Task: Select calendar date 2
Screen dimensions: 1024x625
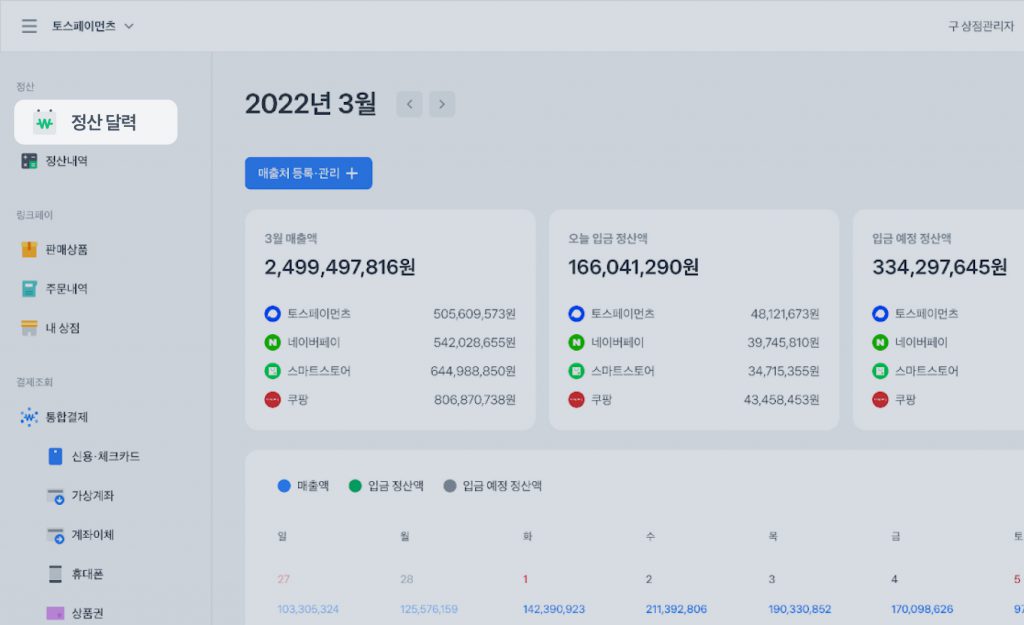Action: click(x=648, y=579)
